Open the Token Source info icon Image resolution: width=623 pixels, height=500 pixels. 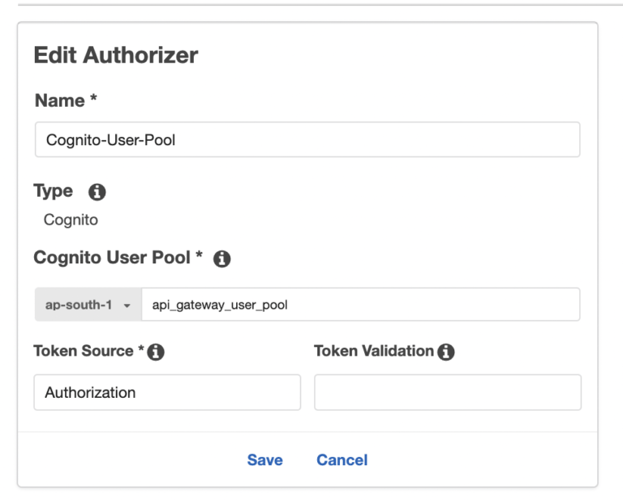pyautogui.click(x=156, y=352)
